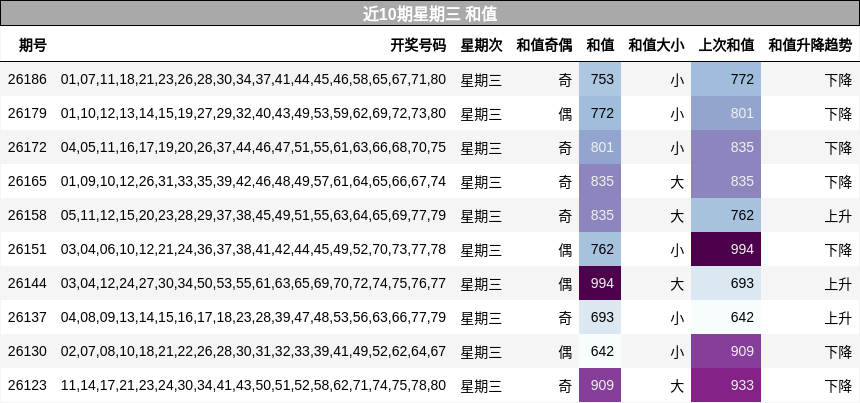This screenshot has height=403, width=860.
Task: Click 上次和值 cell 772 in row 26186
Action: (726, 80)
